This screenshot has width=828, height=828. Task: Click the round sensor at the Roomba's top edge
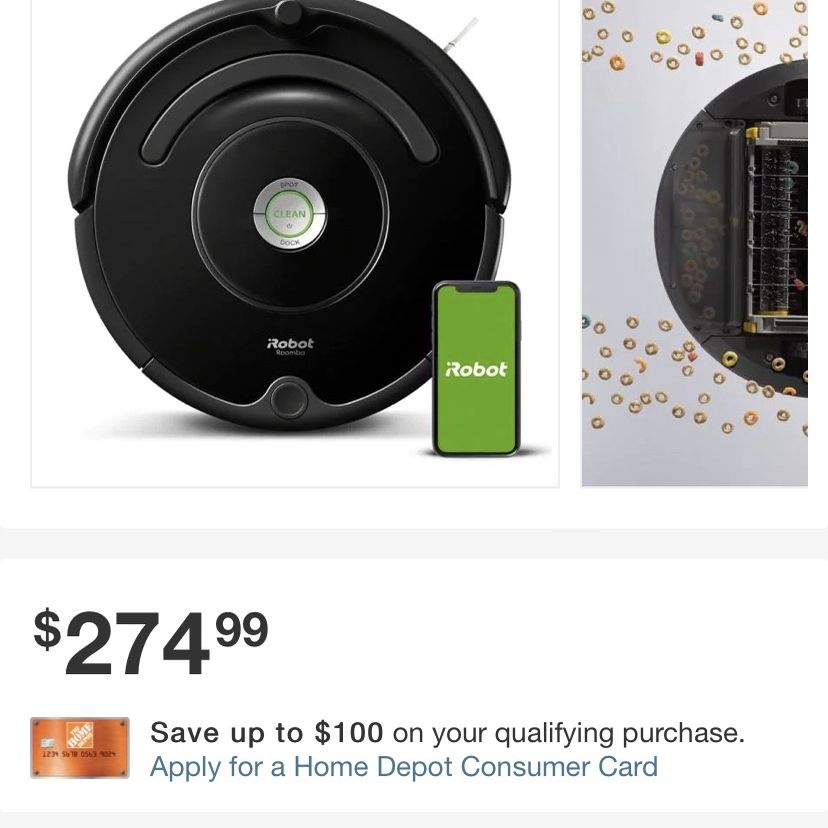pyautogui.click(x=288, y=12)
